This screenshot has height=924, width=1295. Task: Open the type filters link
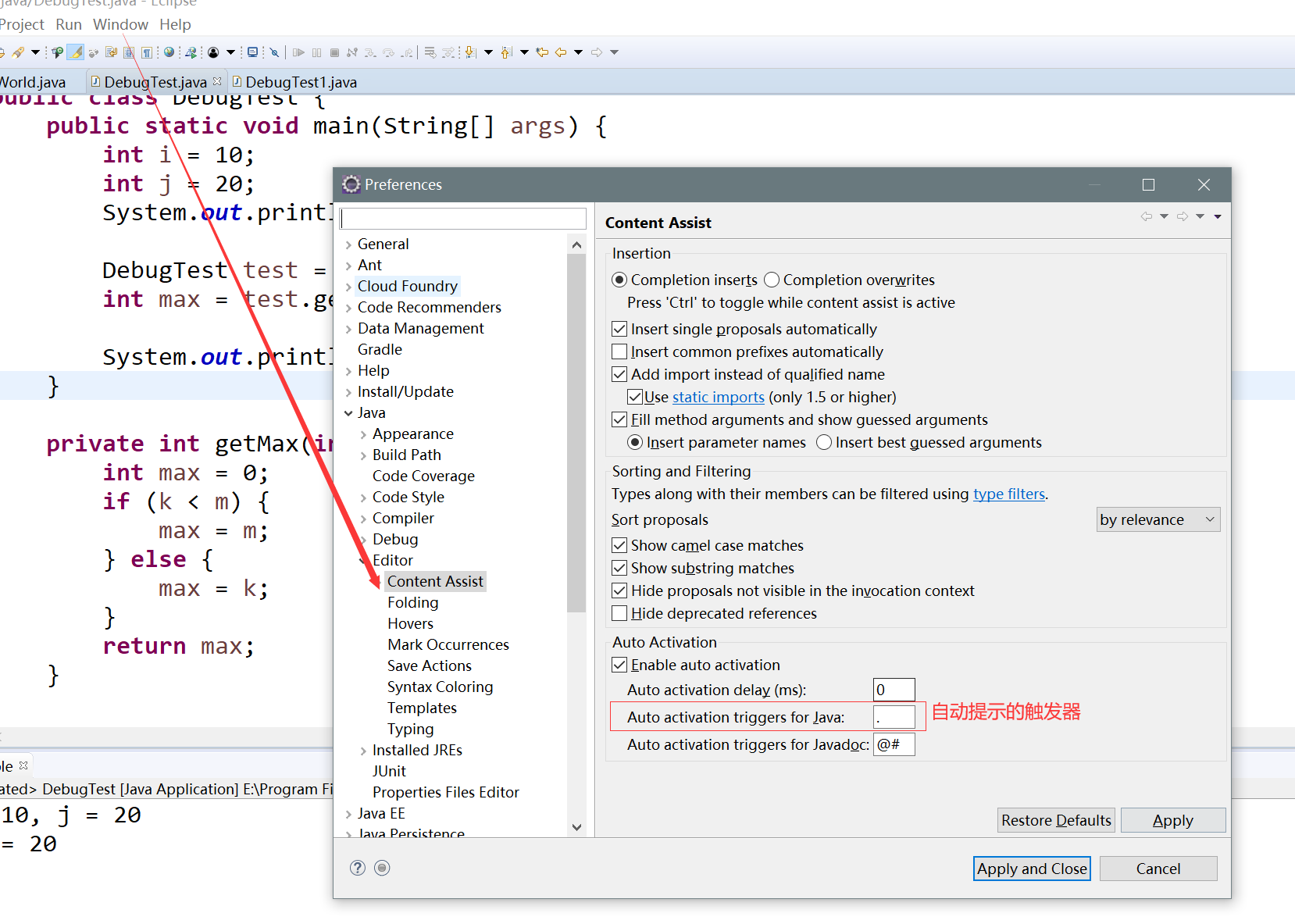tap(1009, 494)
